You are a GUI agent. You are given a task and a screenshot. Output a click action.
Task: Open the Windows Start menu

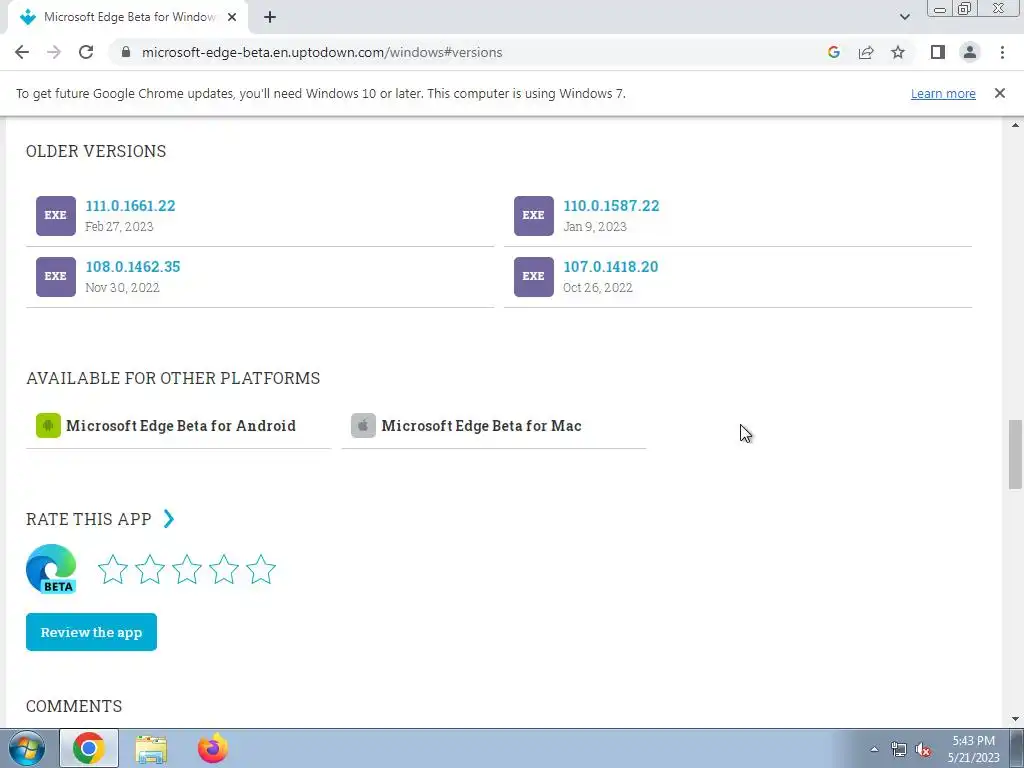coord(27,748)
